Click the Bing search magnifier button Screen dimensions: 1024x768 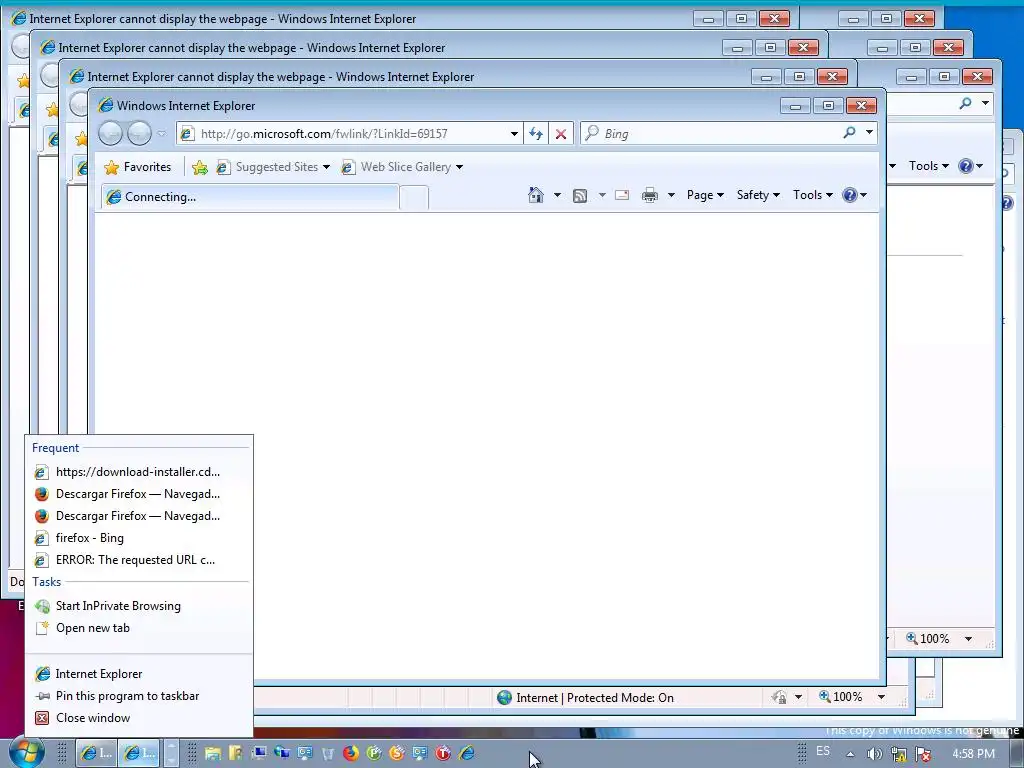849,133
